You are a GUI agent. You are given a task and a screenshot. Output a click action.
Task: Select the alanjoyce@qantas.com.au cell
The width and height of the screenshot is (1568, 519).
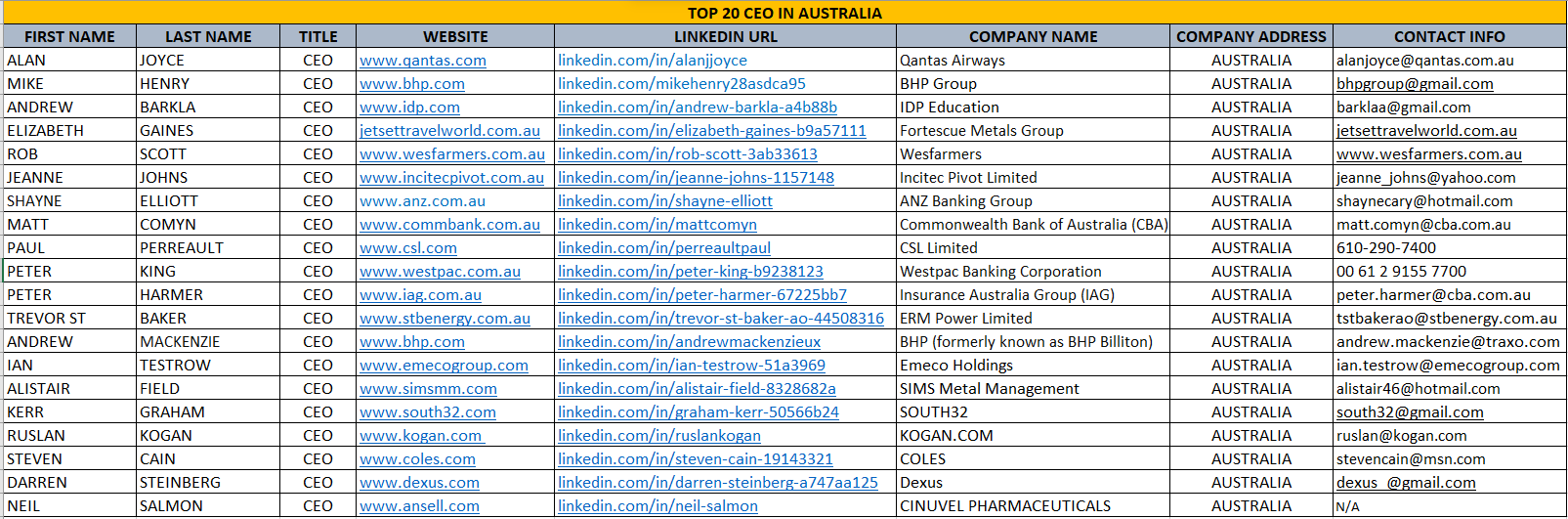pos(1450,61)
